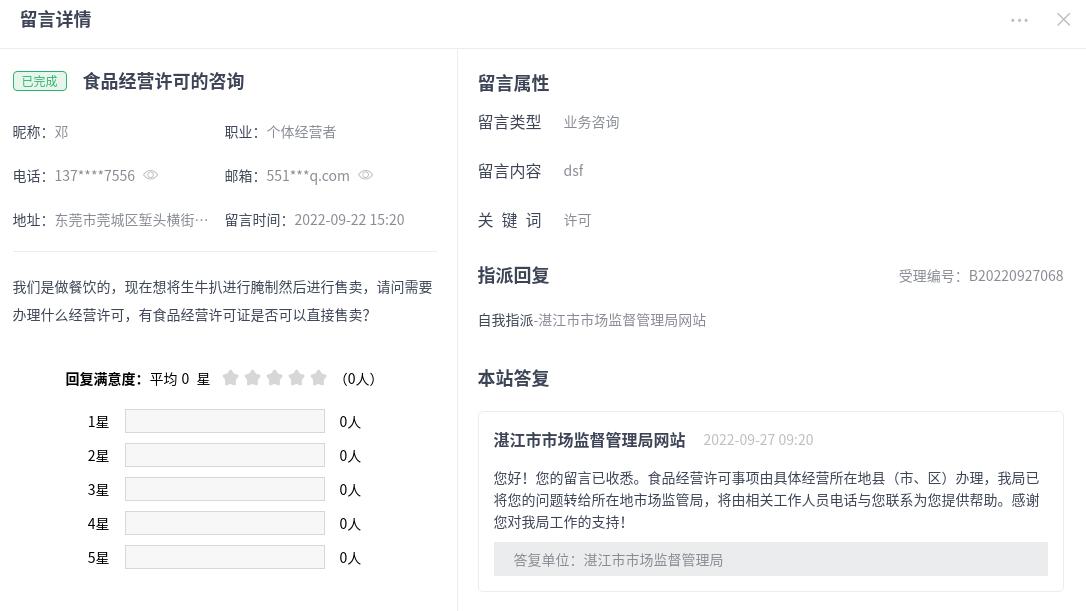Click the 已完成 status tag
The height and width of the screenshot is (611, 1086).
(40, 82)
